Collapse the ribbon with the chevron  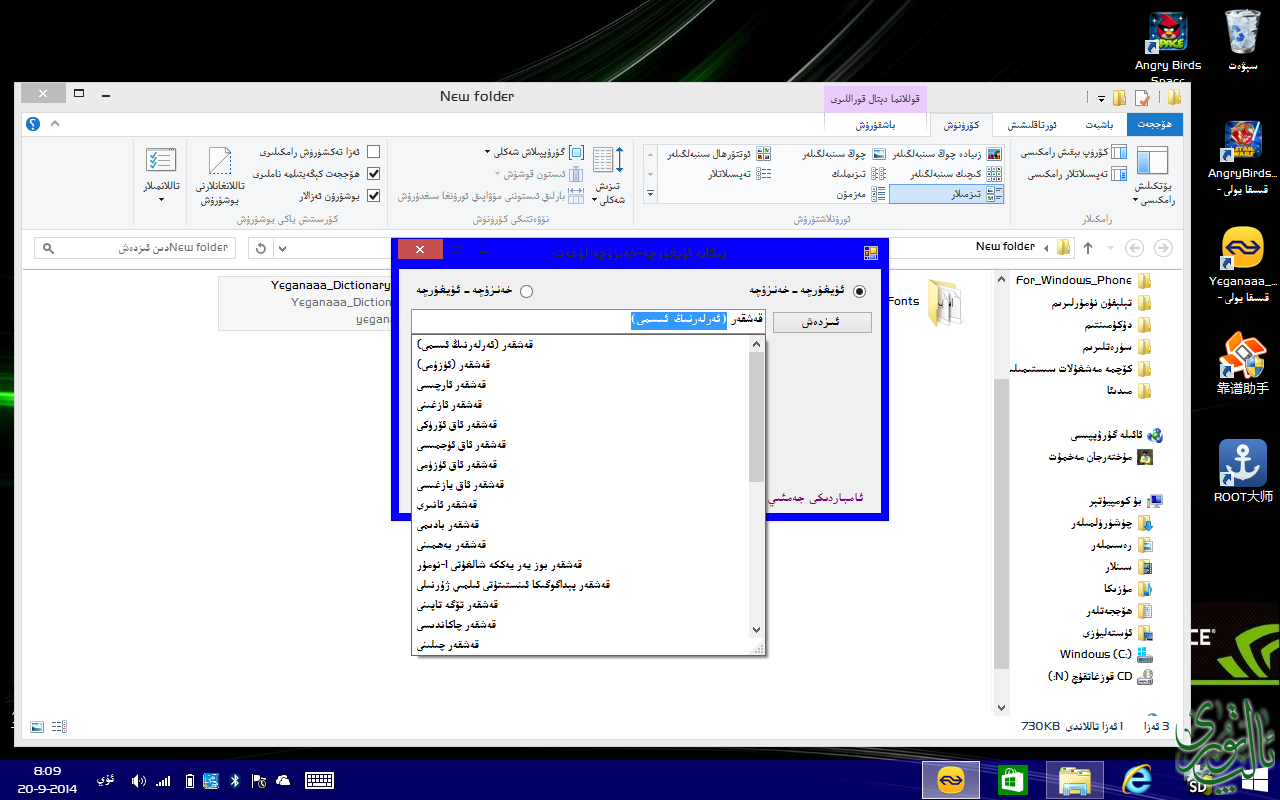point(54,124)
